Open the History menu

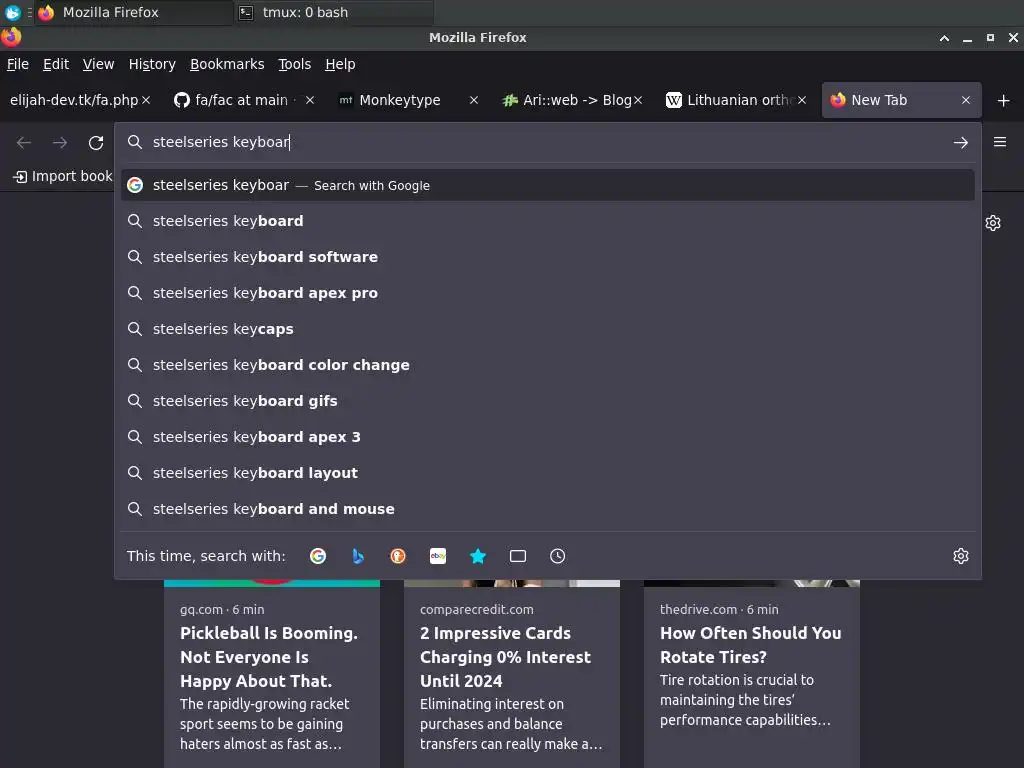152,64
